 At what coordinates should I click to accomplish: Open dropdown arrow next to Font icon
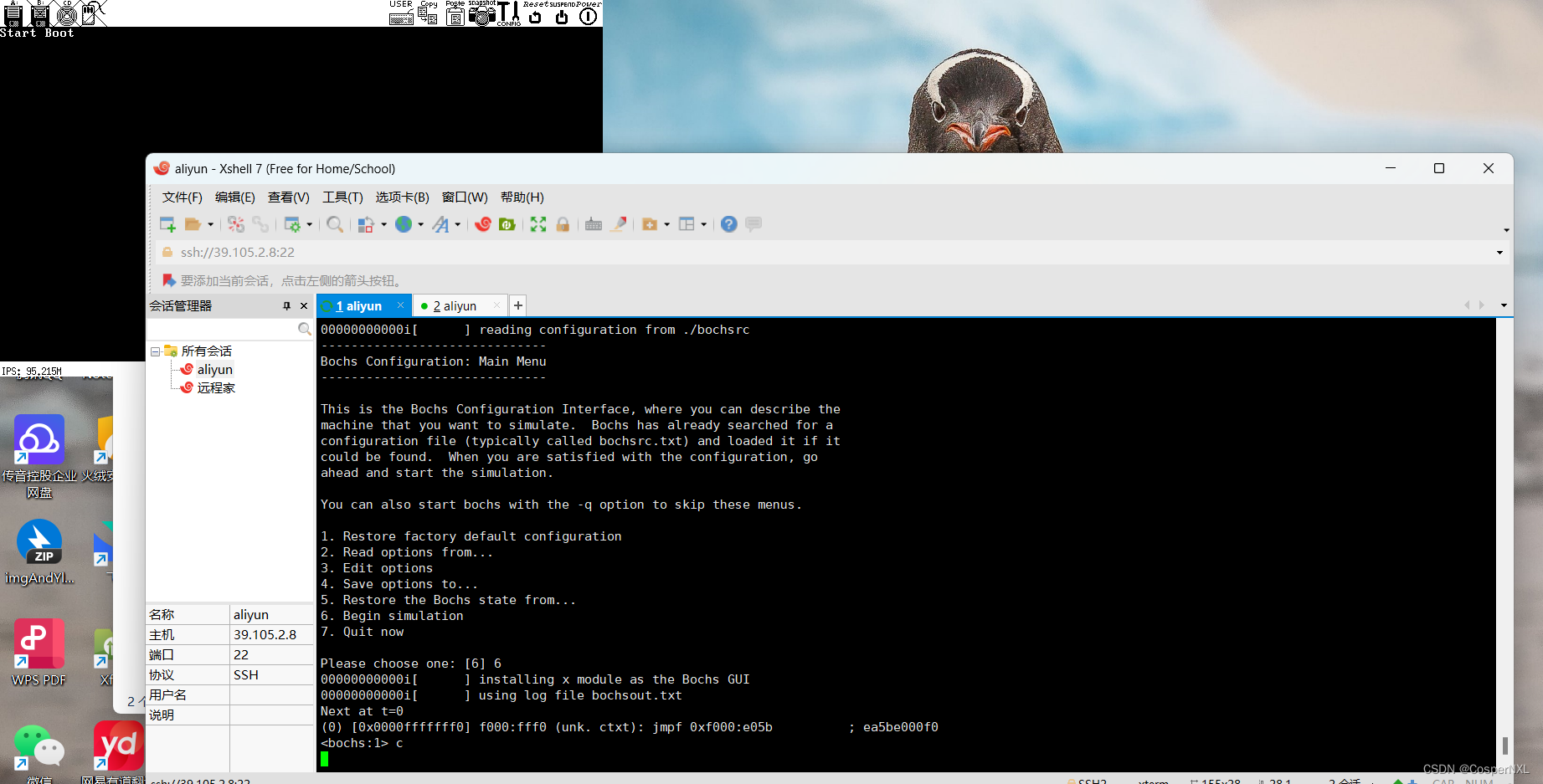(457, 224)
